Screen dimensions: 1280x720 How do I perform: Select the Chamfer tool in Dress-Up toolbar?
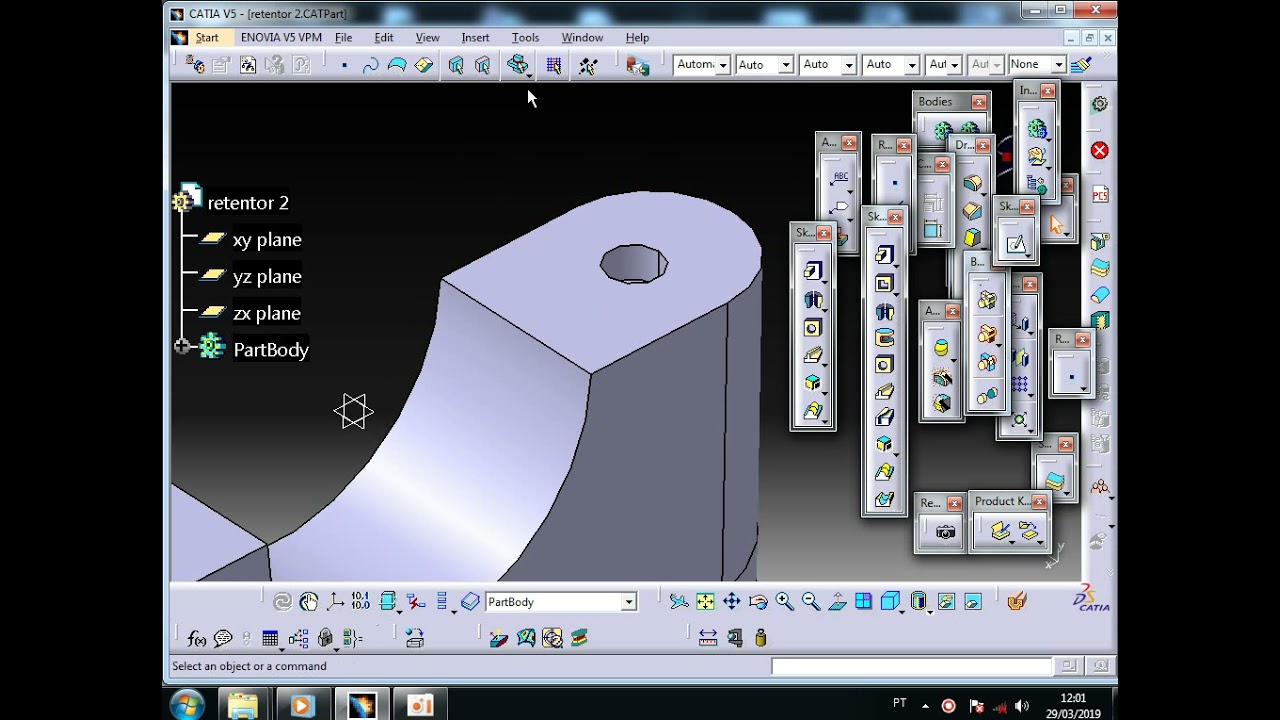click(x=971, y=211)
